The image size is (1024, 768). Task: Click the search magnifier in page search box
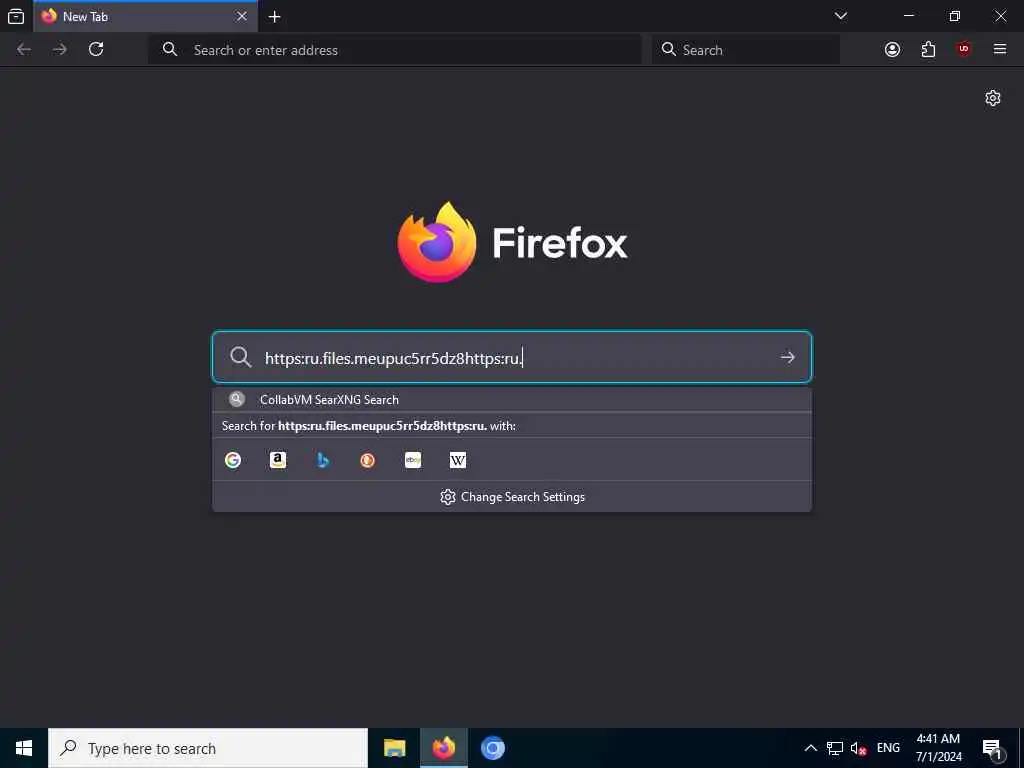pyautogui.click(x=240, y=357)
